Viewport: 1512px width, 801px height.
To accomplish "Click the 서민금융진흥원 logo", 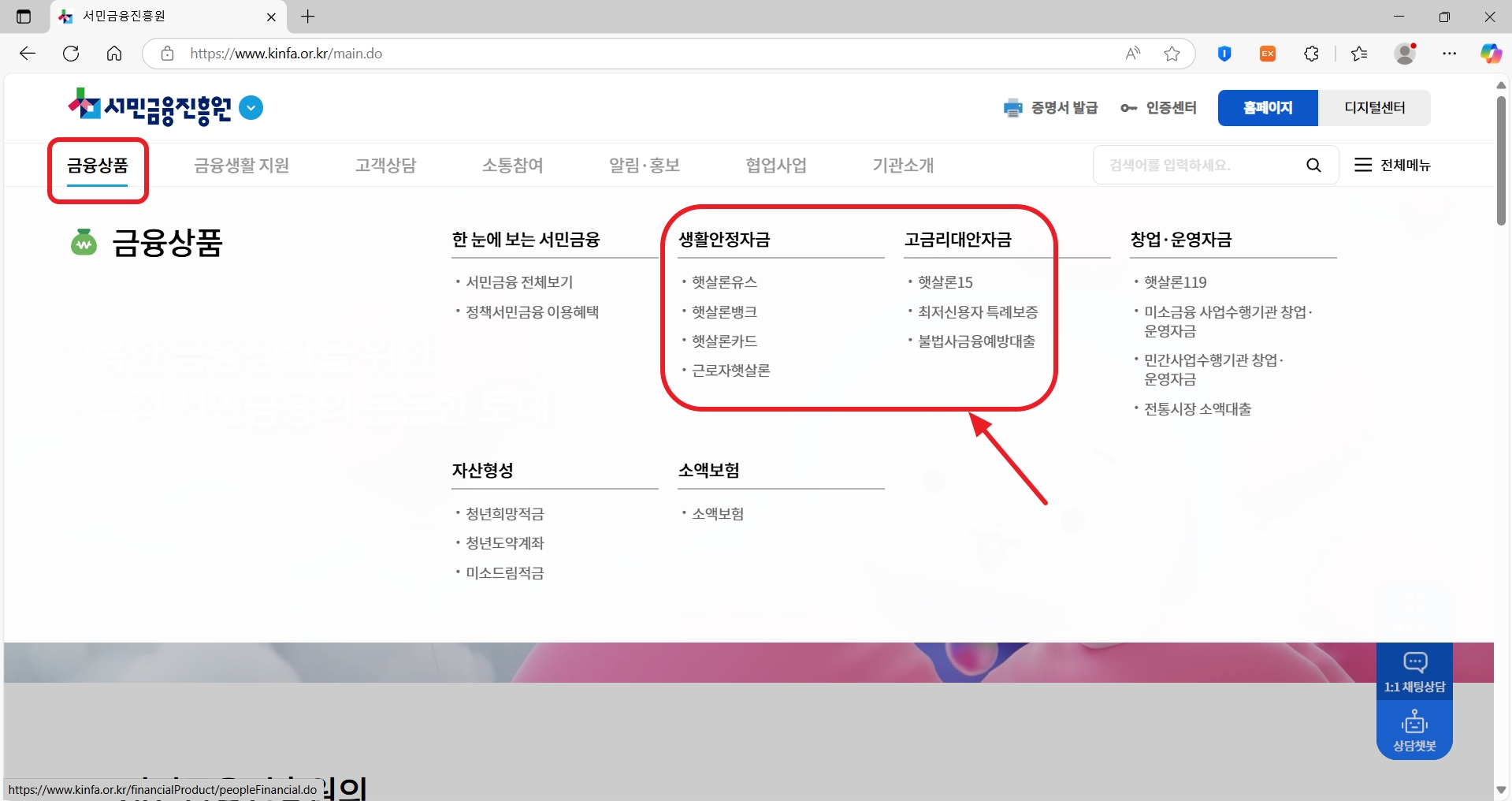I will point(150,107).
